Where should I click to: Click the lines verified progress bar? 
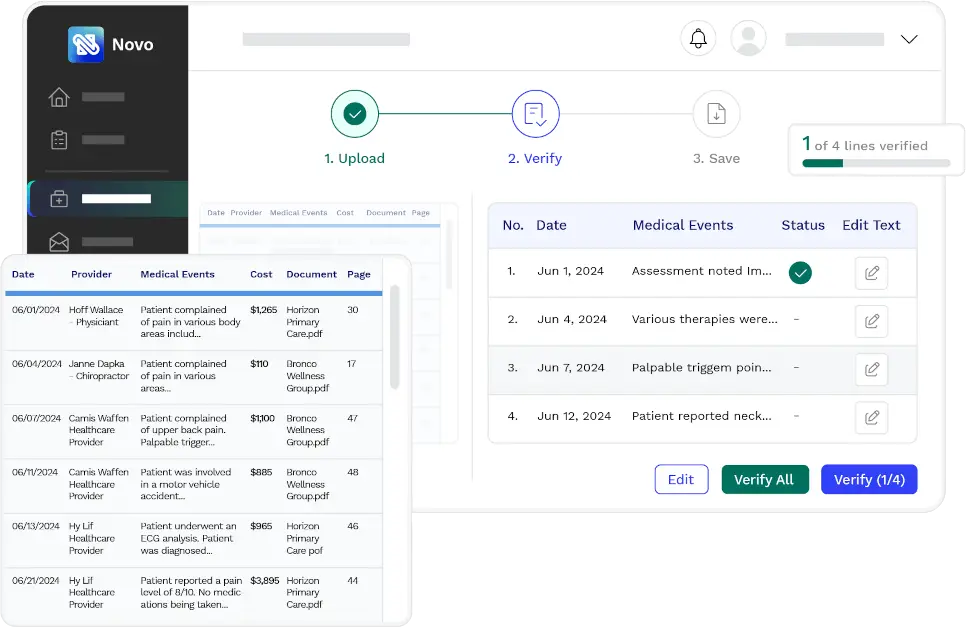(876, 163)
